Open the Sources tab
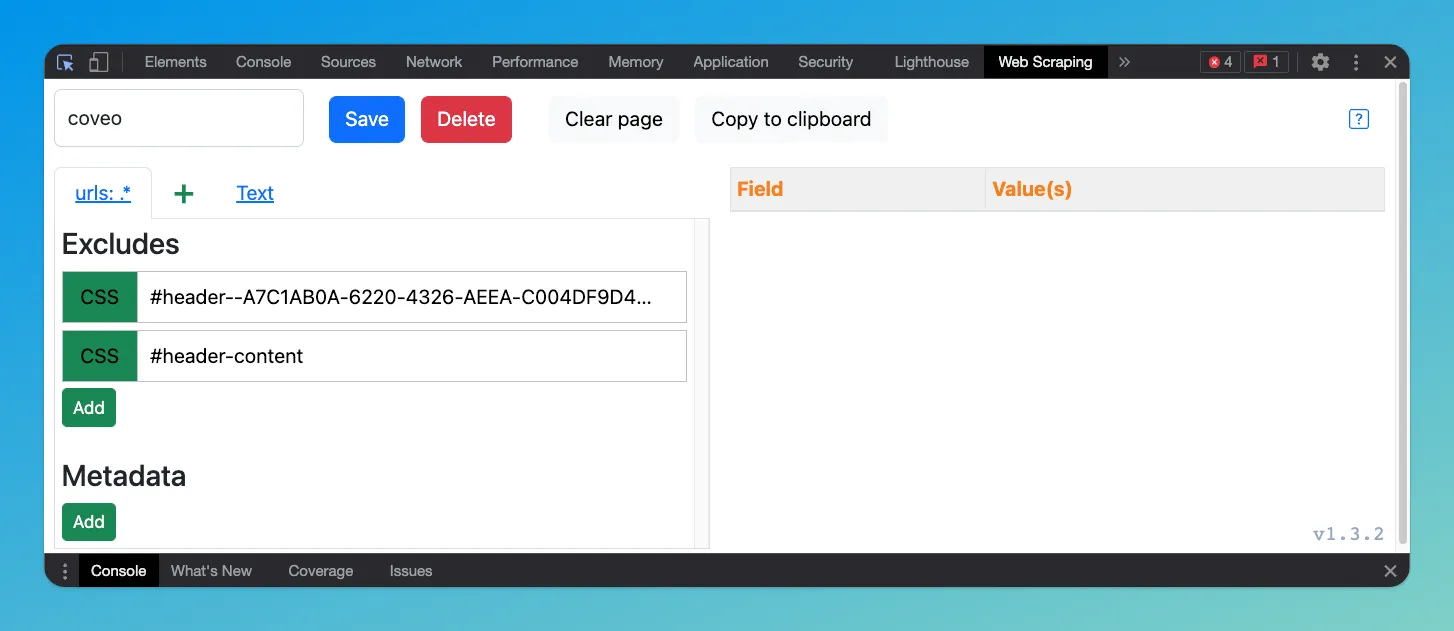Screen dimensions: 1454x631 pos(348,62)
